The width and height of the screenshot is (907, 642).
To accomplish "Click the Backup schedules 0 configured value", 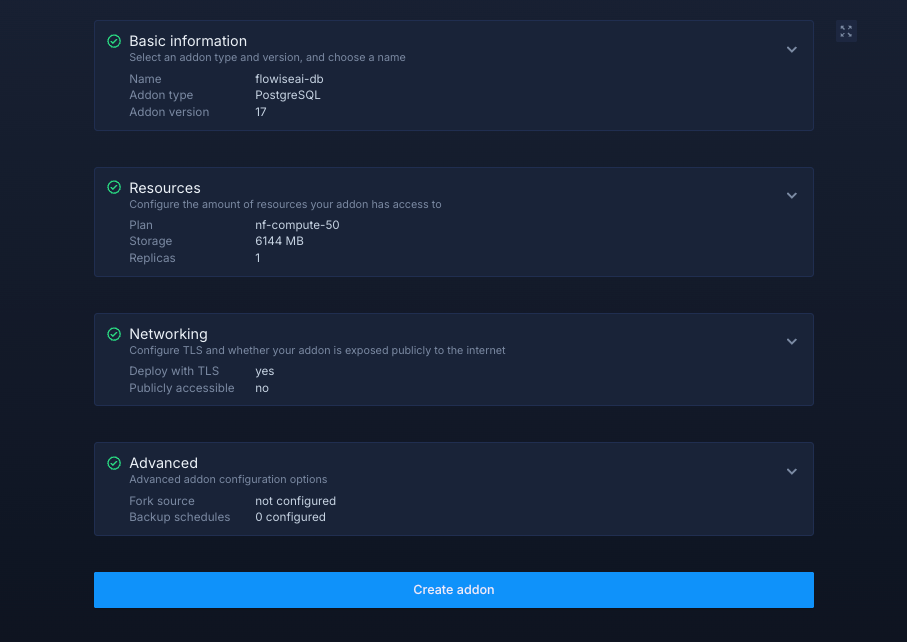I will click(x=290, y=517).
